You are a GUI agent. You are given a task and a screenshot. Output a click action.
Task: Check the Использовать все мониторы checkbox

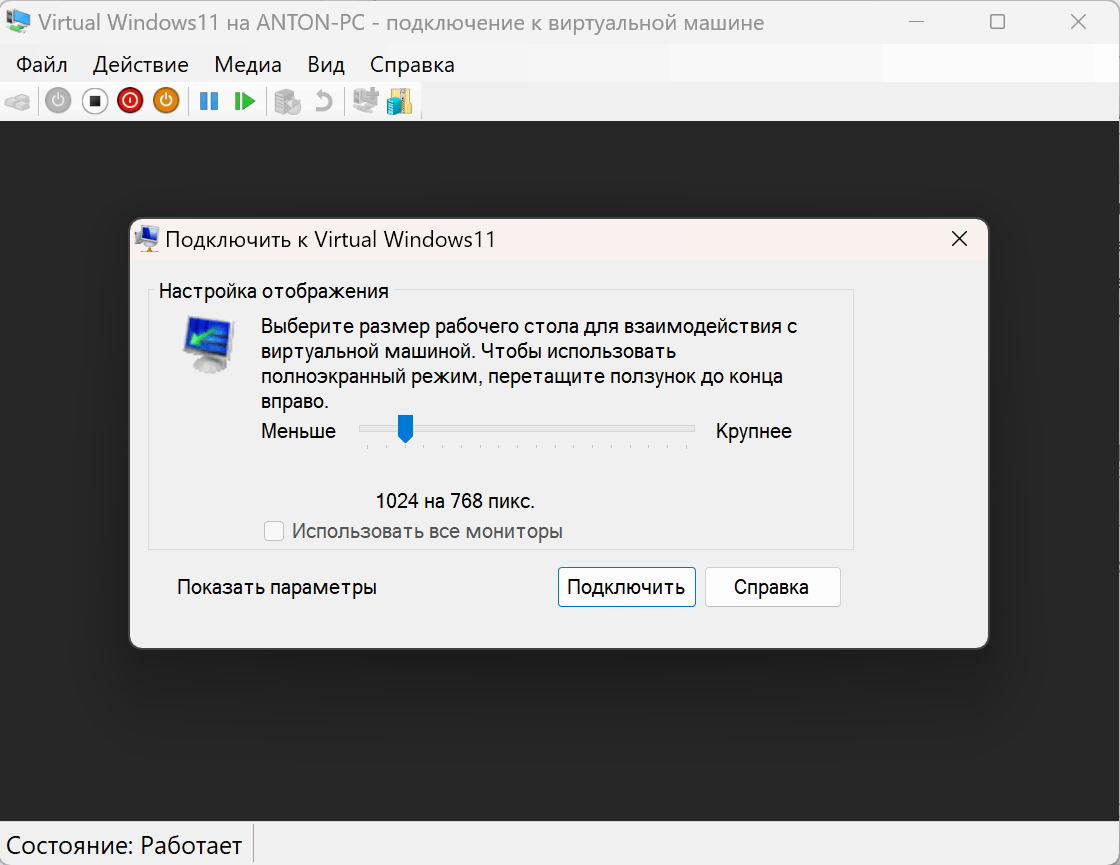point(274,531)
